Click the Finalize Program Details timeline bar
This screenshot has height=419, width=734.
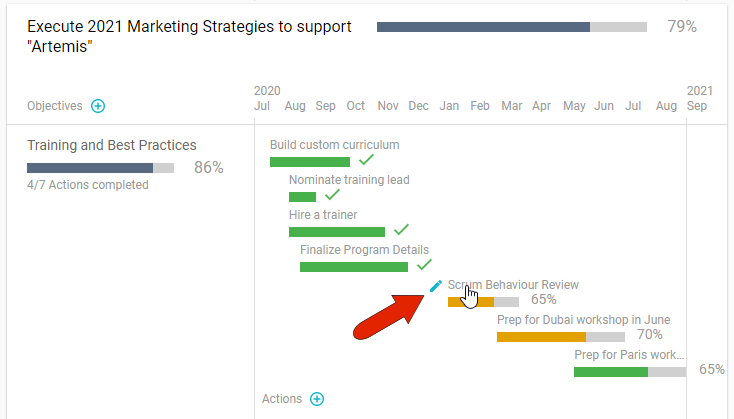coord(354,267)
